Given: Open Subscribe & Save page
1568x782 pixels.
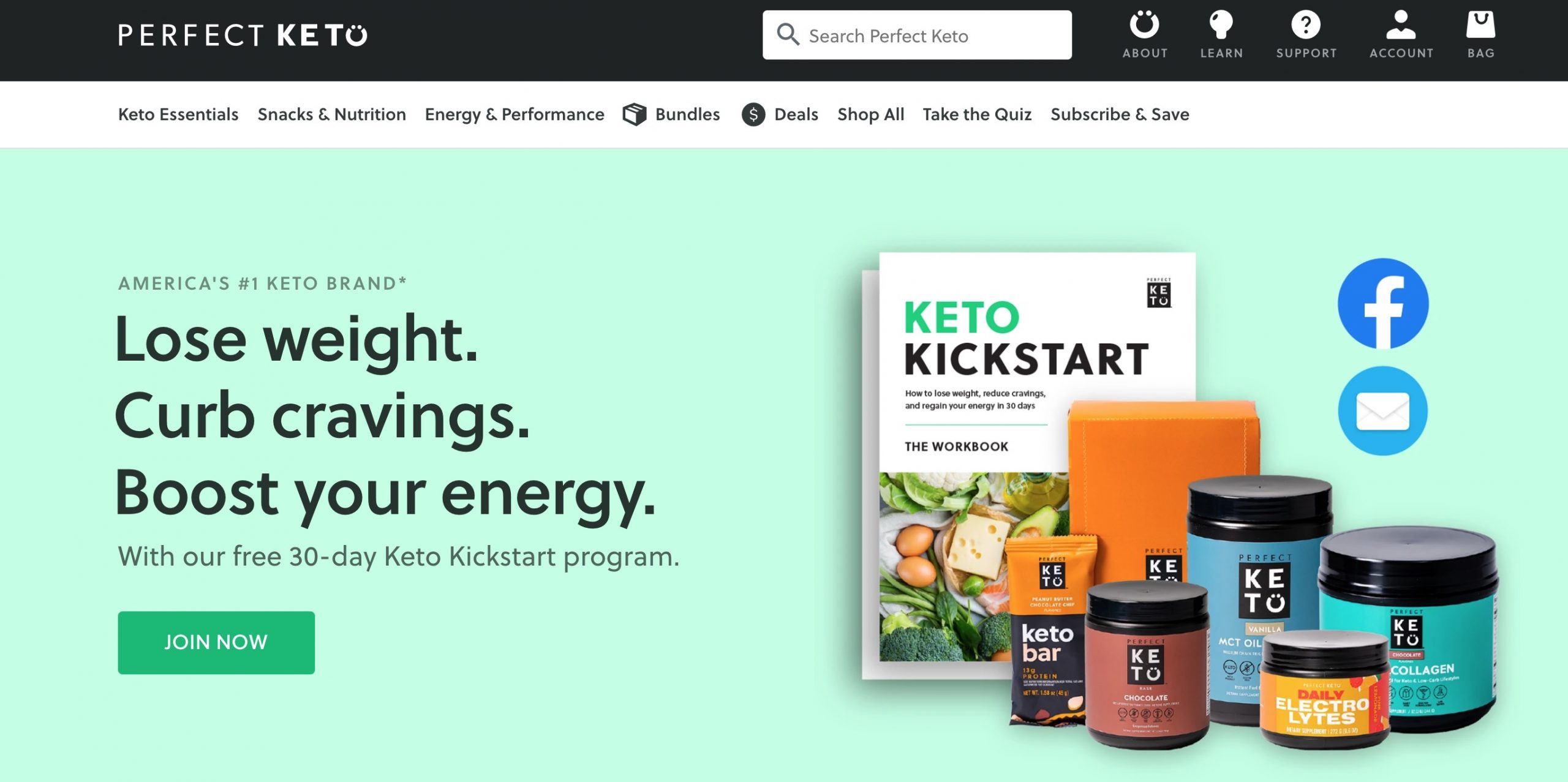Looking at the screenshot, I should pyautogui.click(x=1120, y=115).
